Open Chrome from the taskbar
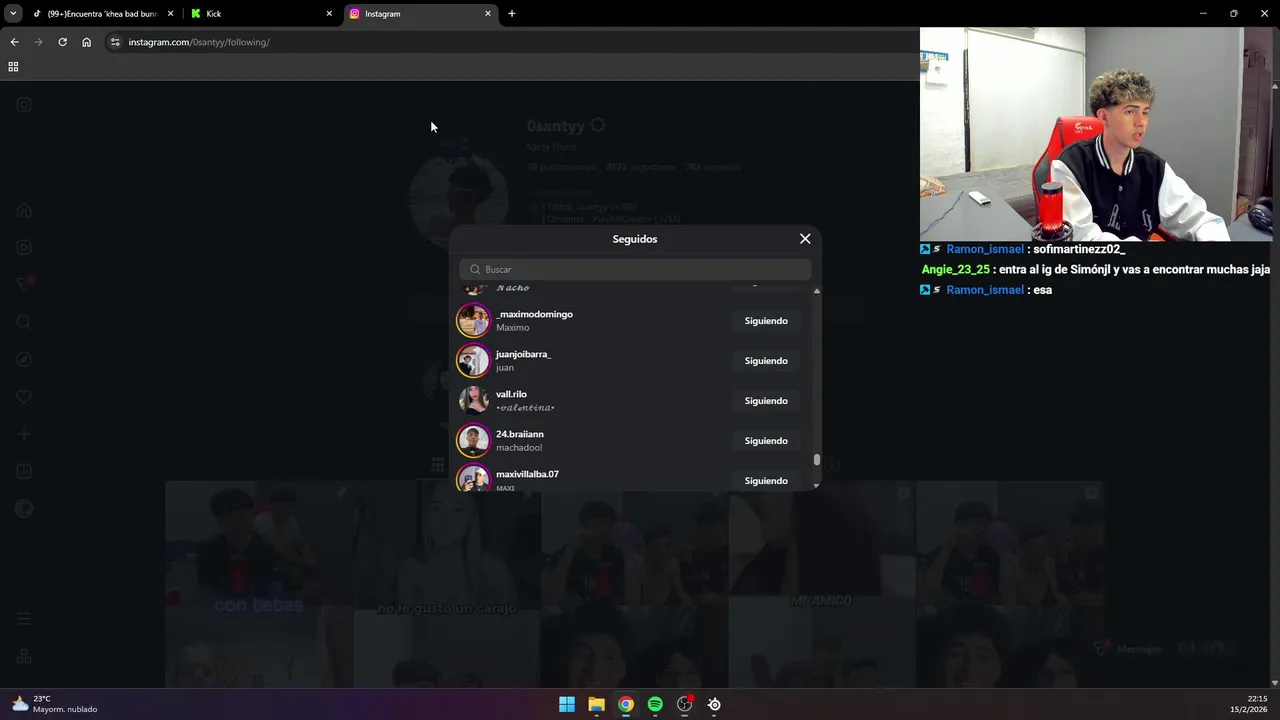Image resolution: width=1280 pixels, height=720 pixels. (x=625, y=704)
